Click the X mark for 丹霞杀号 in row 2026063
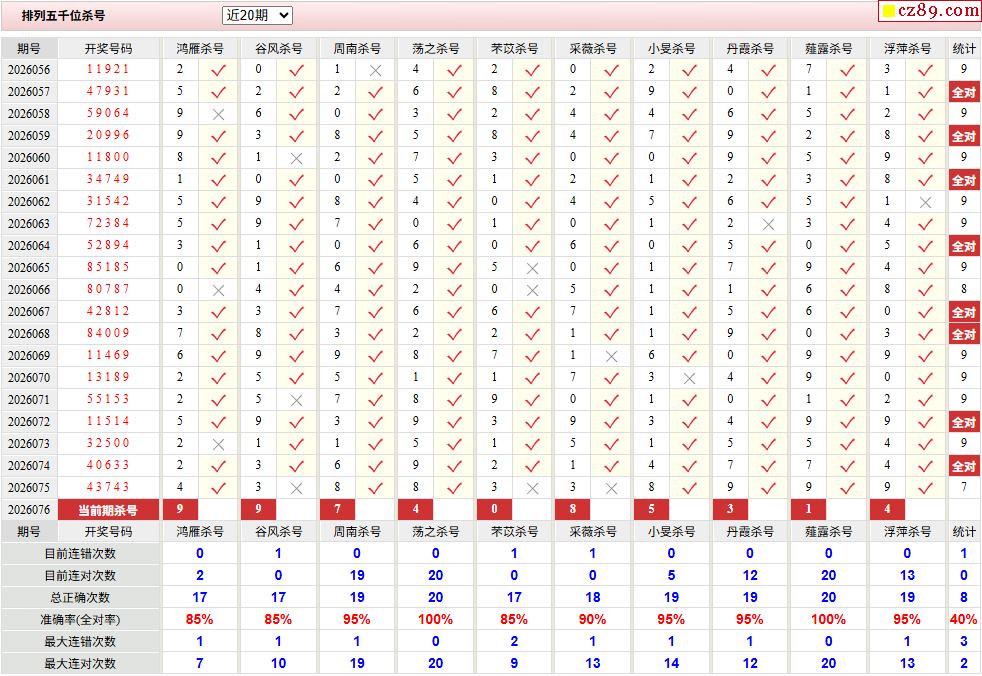982x676 pixels. click(x=768, y=224)
